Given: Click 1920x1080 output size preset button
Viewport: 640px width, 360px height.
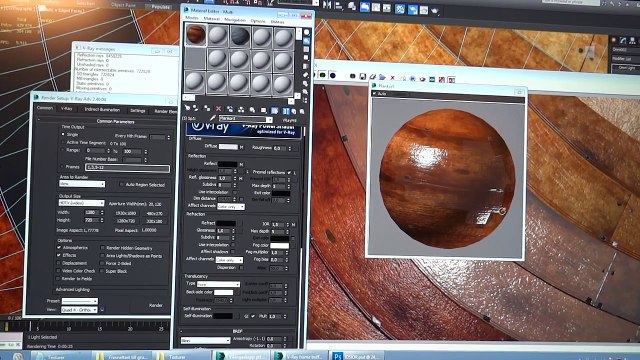Looking at the screenshot, I should click(x=126, y=213).
